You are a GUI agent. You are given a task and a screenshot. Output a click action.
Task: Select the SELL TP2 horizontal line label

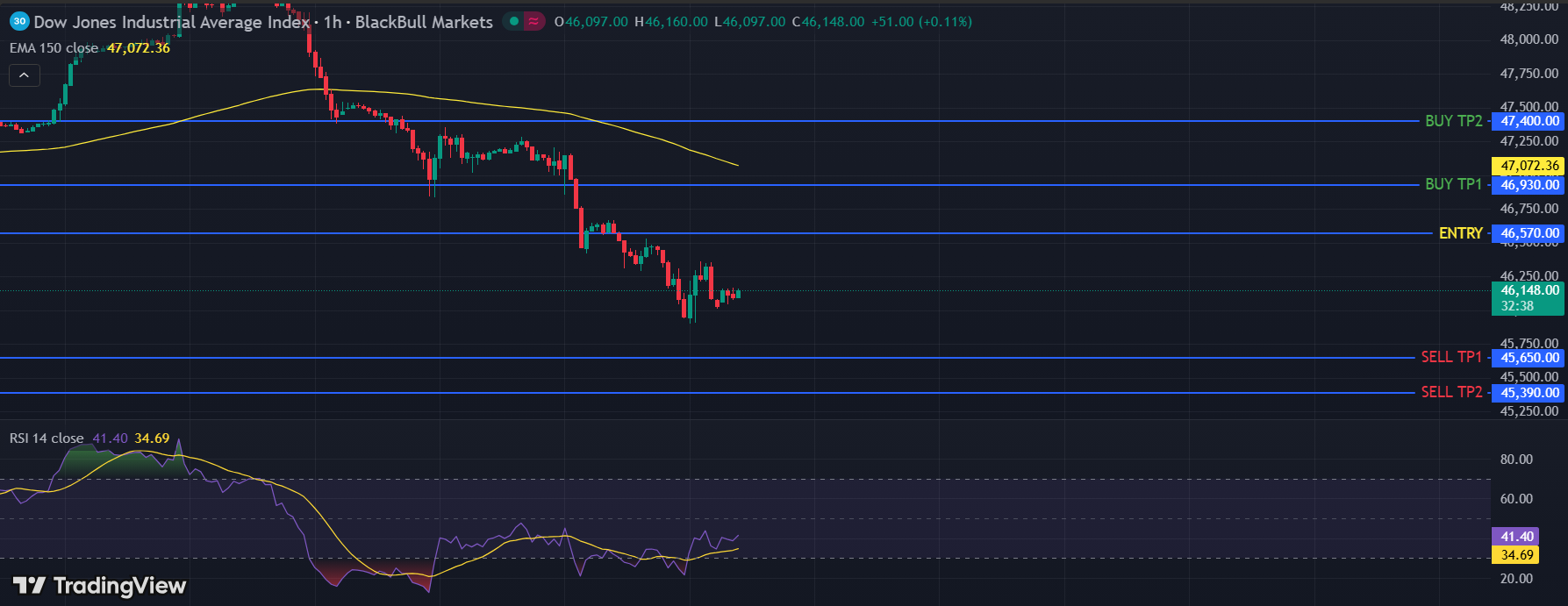point(1450,392)
